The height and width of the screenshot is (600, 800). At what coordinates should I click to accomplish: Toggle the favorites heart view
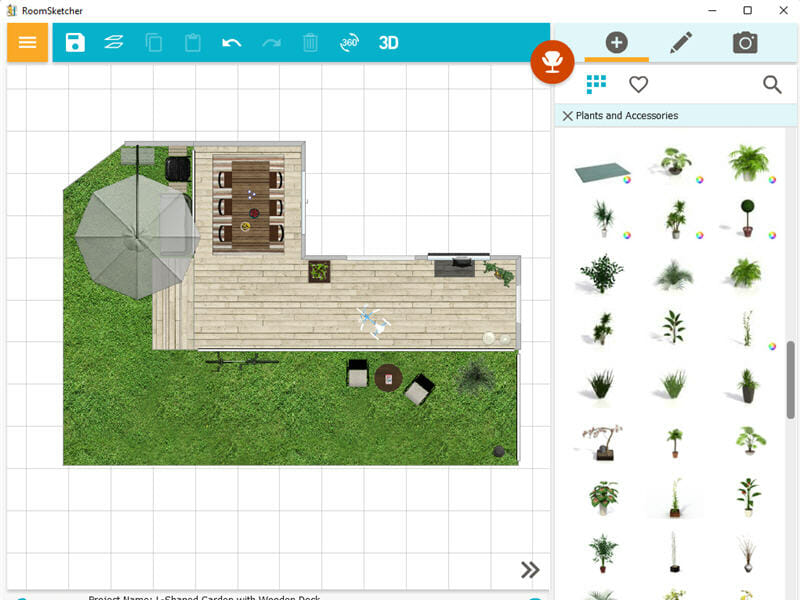pos(638,85)
